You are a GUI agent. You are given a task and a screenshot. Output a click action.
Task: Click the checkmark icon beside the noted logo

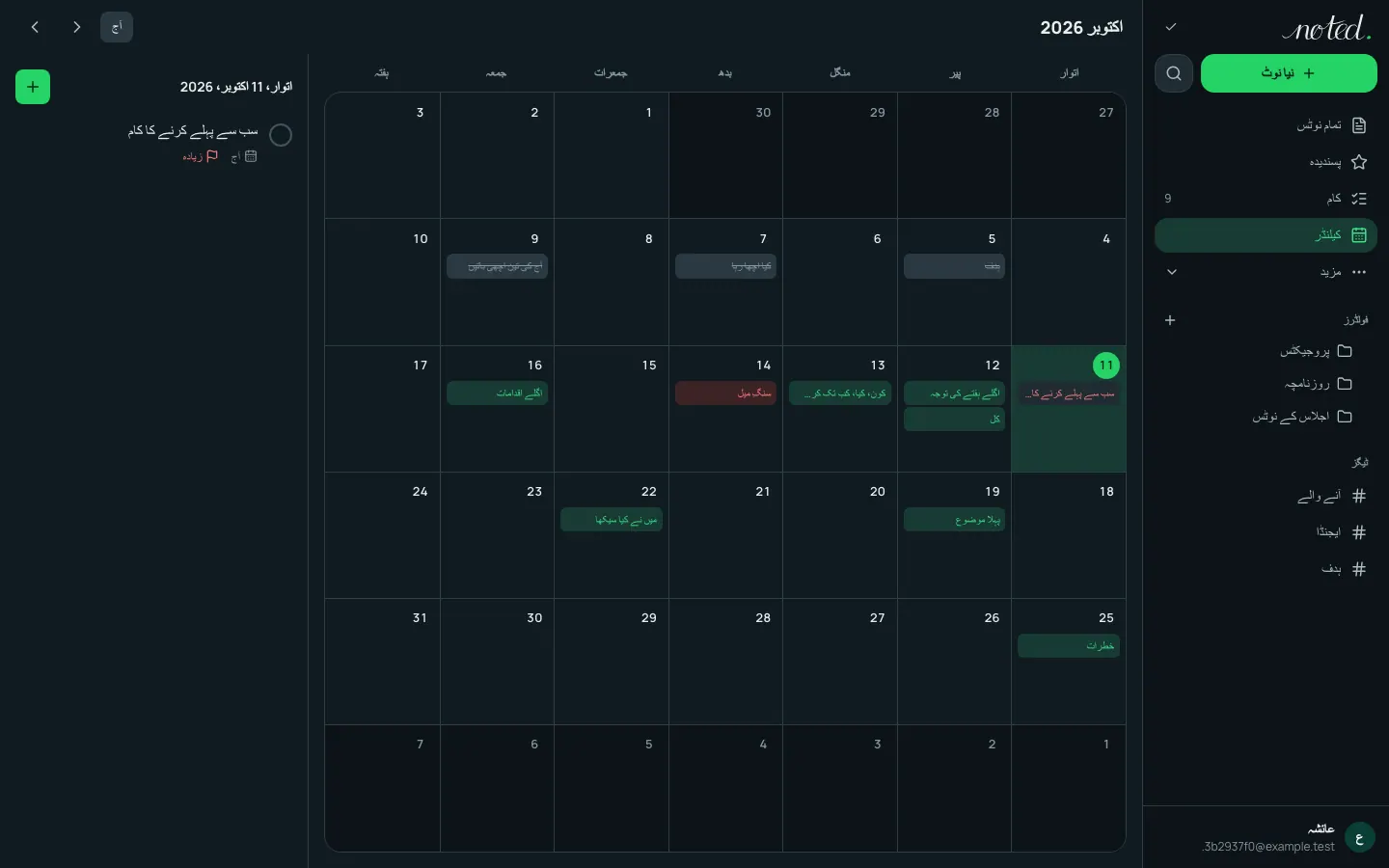(x=1171, y=27)
